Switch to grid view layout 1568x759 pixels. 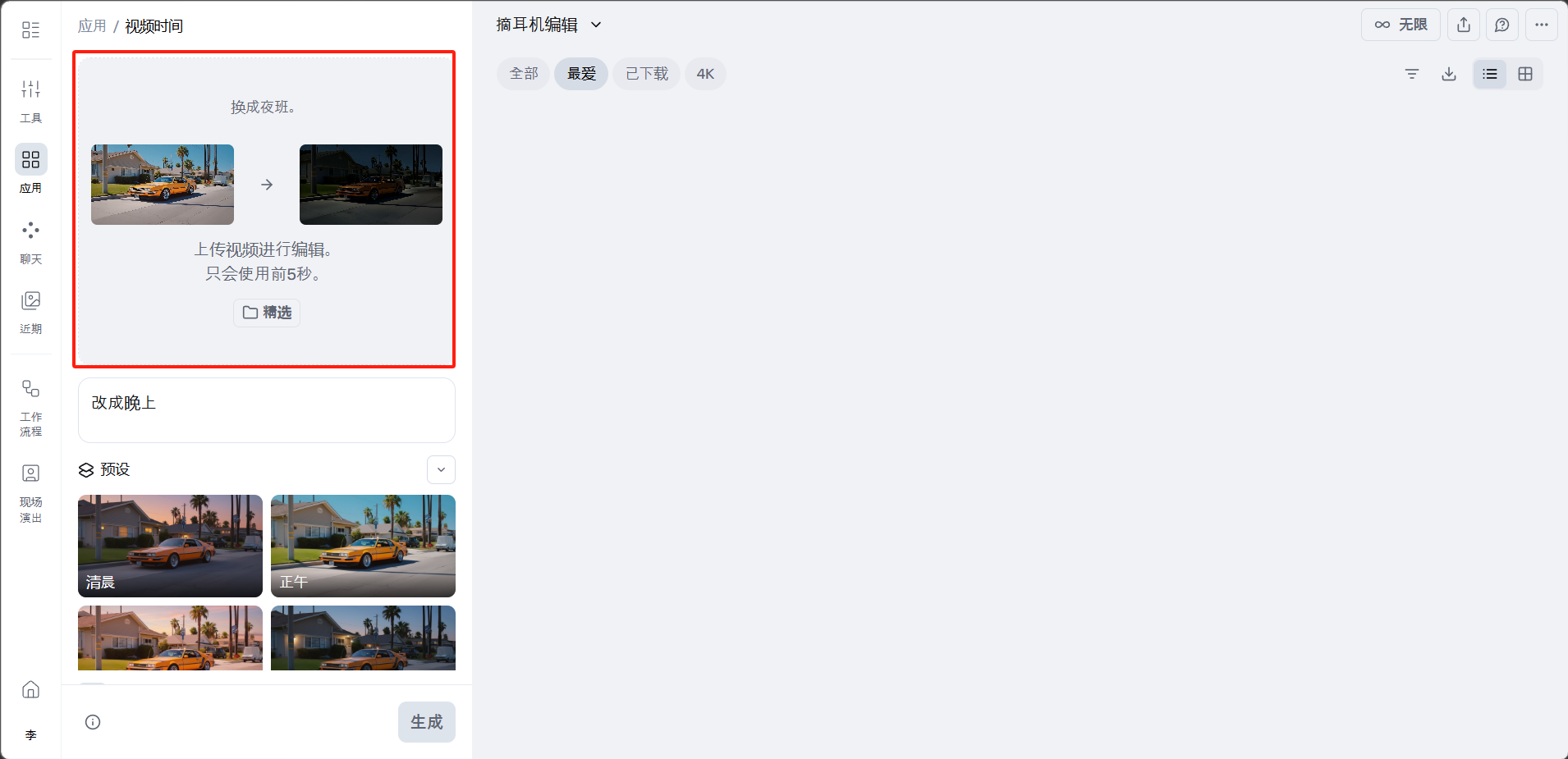[1525, 74]
